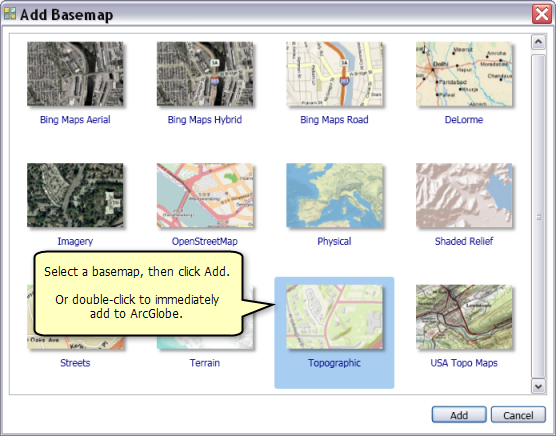Screen dimensions: 556x436
Task: Click the Shaded Relief text label
Action: click(x=464, y=241)
